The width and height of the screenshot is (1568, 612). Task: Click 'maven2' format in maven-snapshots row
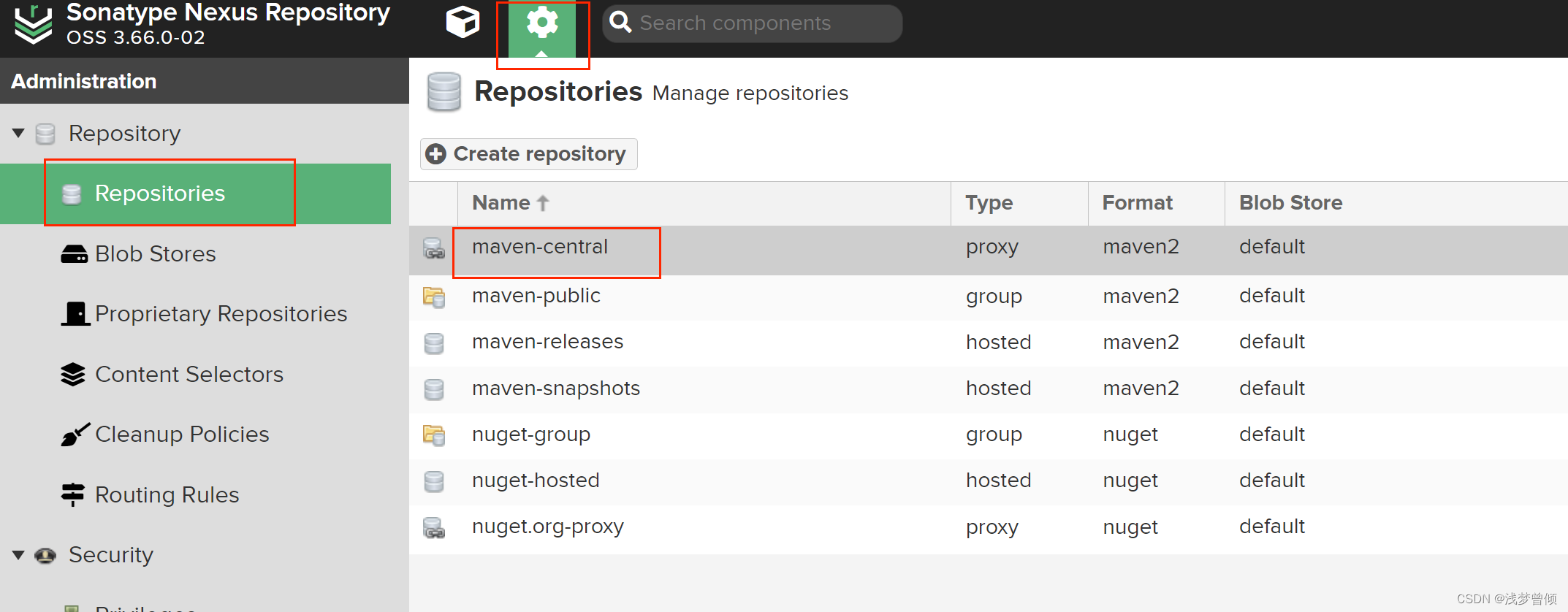coord(1141,389)
